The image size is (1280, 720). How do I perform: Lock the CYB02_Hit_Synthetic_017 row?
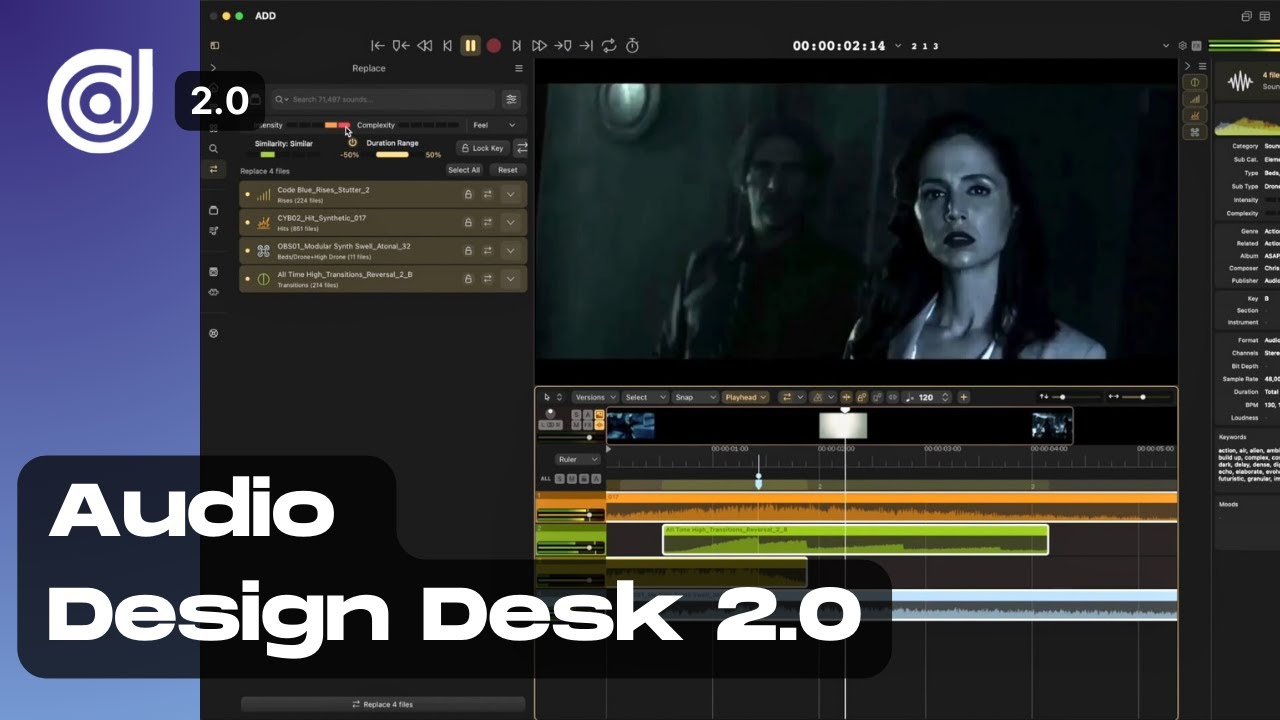point(468,222)
